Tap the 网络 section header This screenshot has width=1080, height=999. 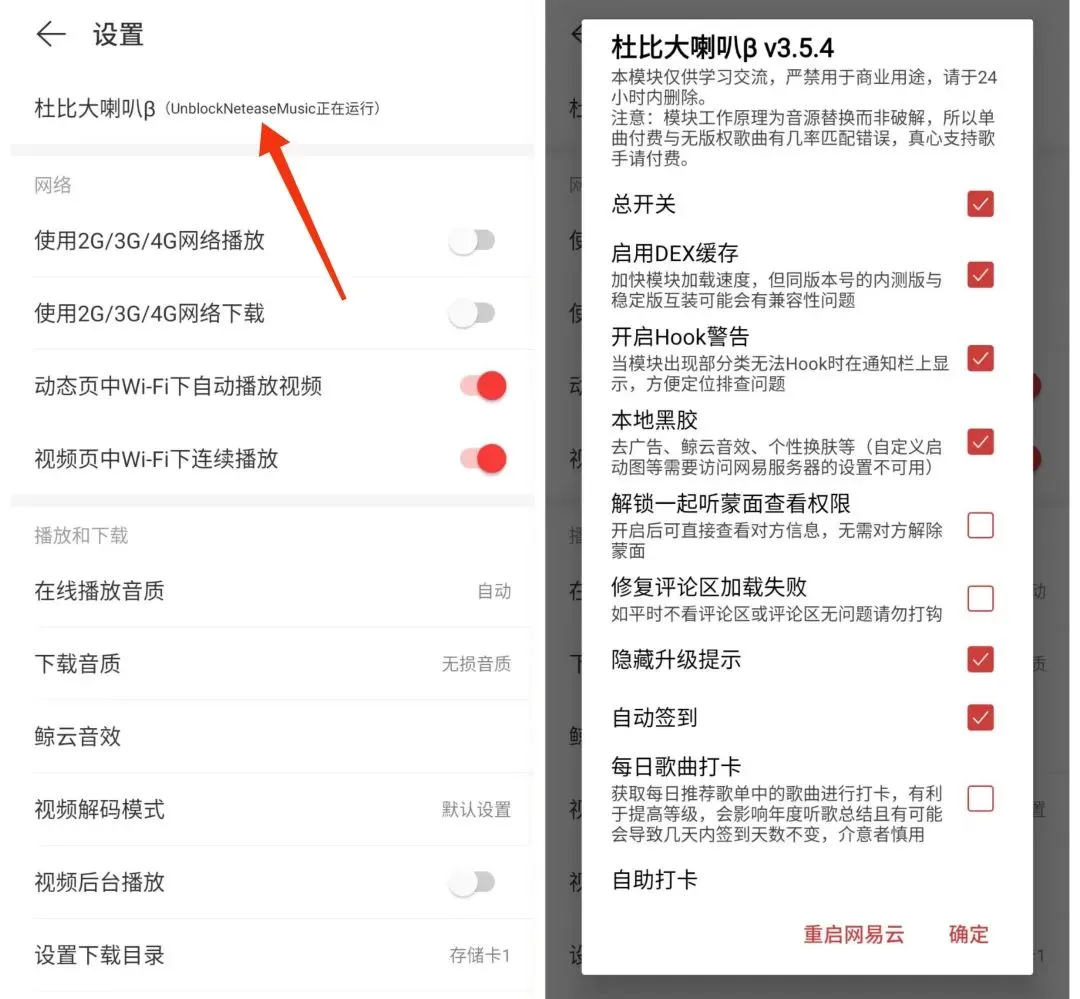[x=53, y=185]
